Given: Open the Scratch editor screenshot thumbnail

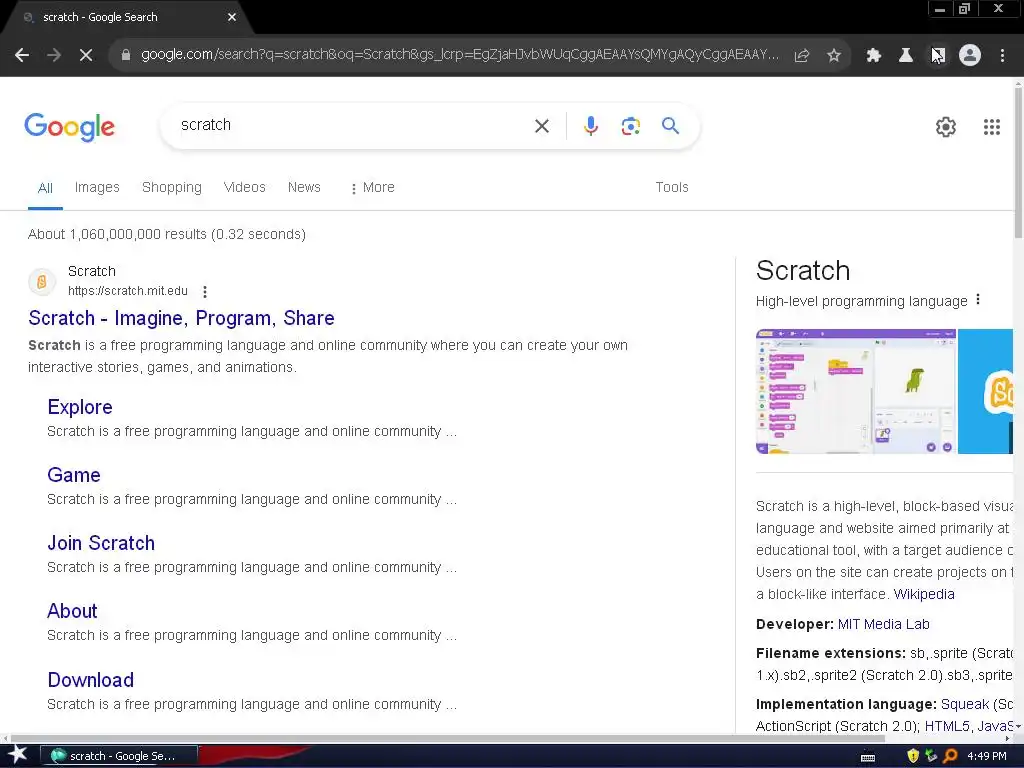Looking at the screenshot, I should coord(856,391).
